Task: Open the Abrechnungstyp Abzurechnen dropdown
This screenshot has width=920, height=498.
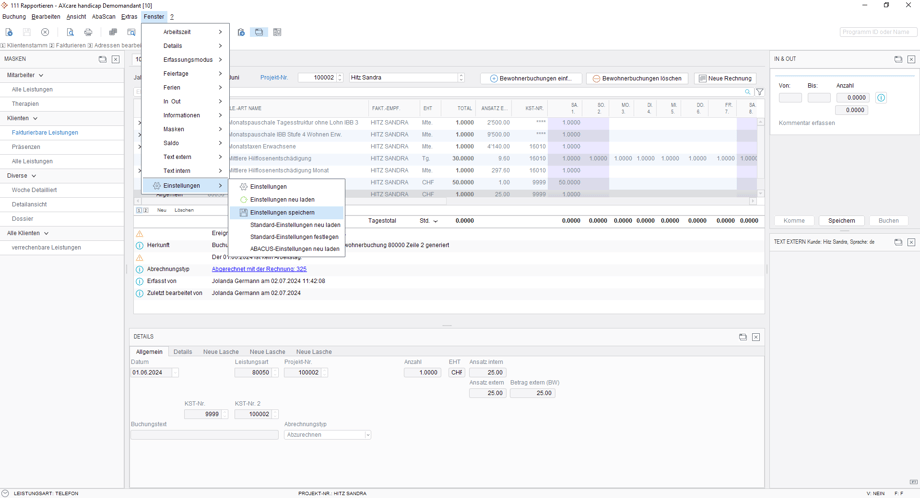Action: point(368,435)
